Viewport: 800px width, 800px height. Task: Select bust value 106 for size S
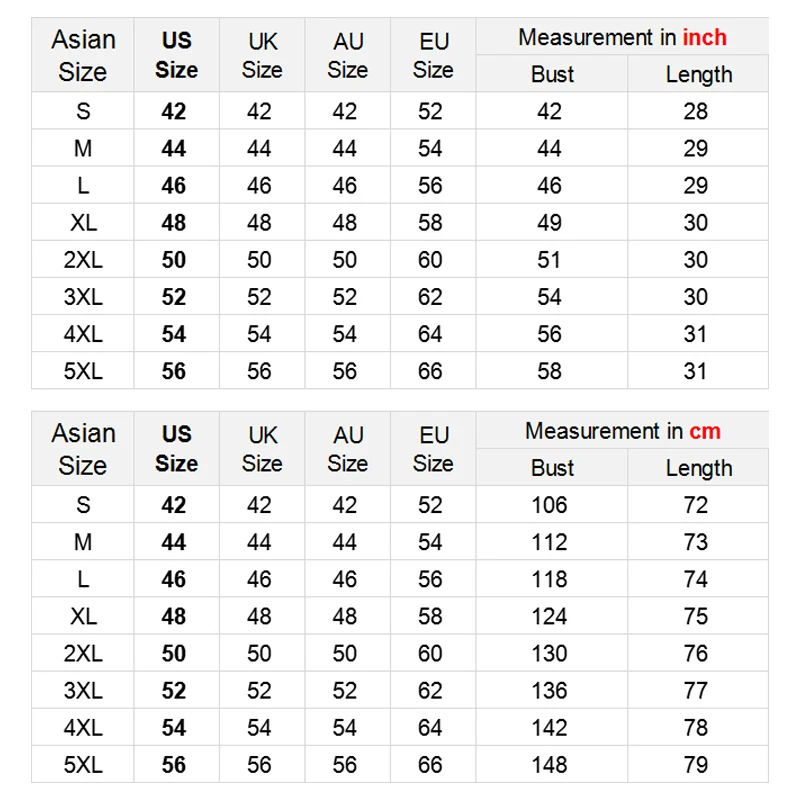click(x=550, y=505)
